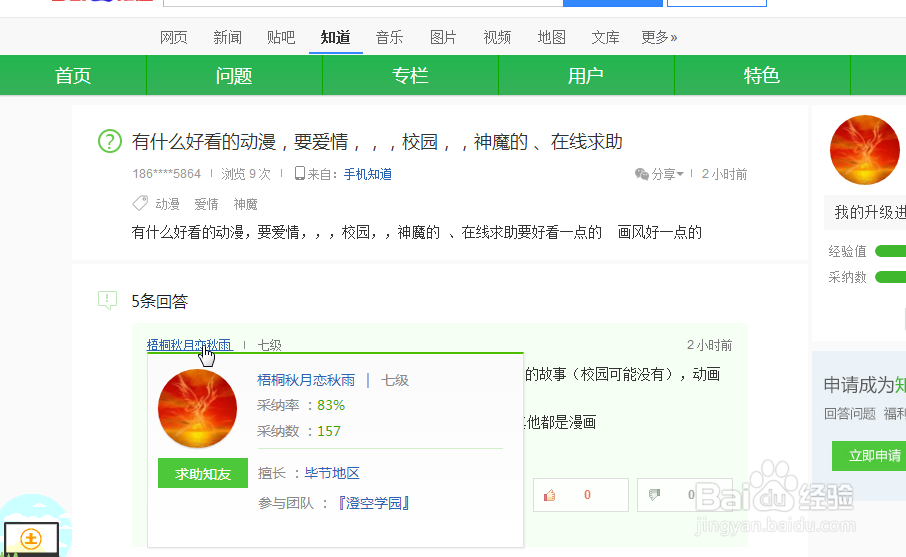Open 特色 in the green nav bar

(762, 75)
